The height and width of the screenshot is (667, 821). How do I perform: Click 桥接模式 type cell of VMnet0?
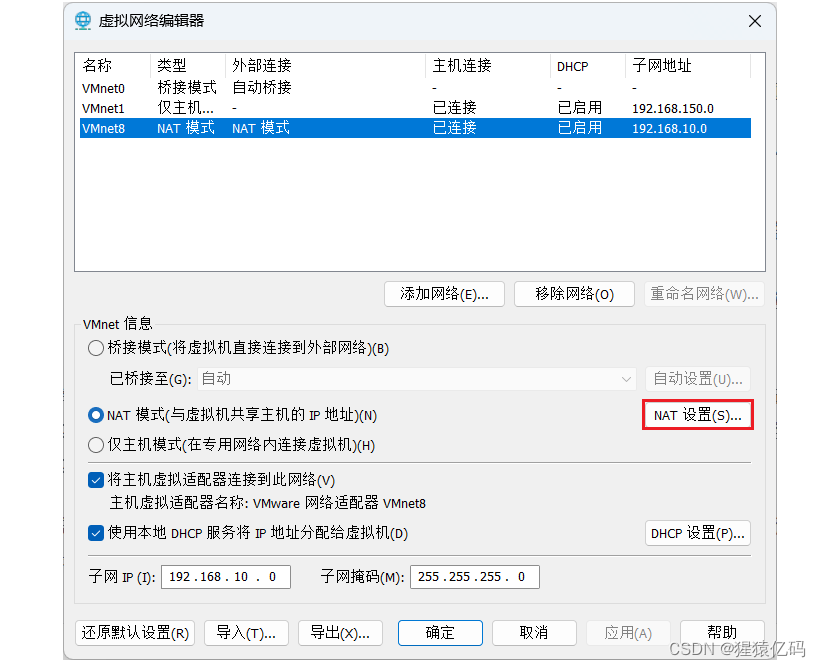[186, 87]
